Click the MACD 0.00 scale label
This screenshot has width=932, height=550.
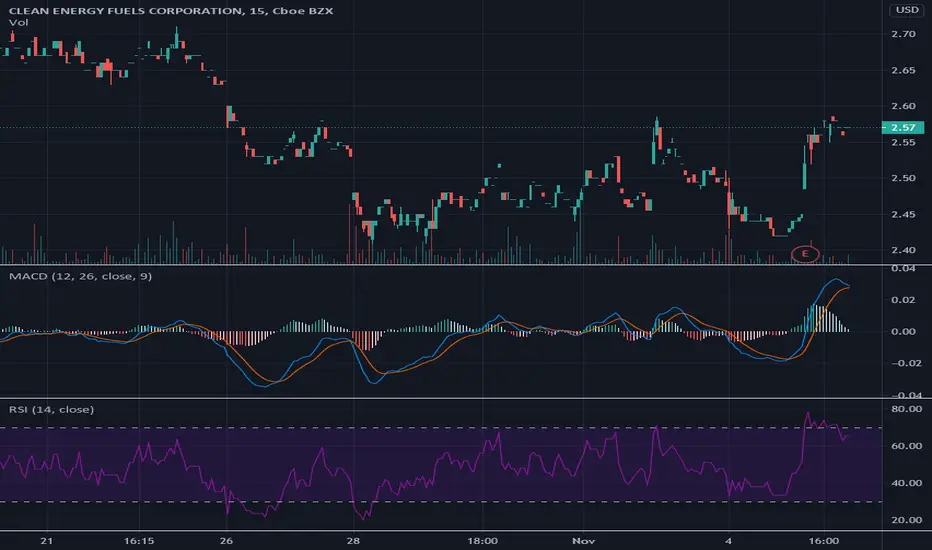(903, 331)
